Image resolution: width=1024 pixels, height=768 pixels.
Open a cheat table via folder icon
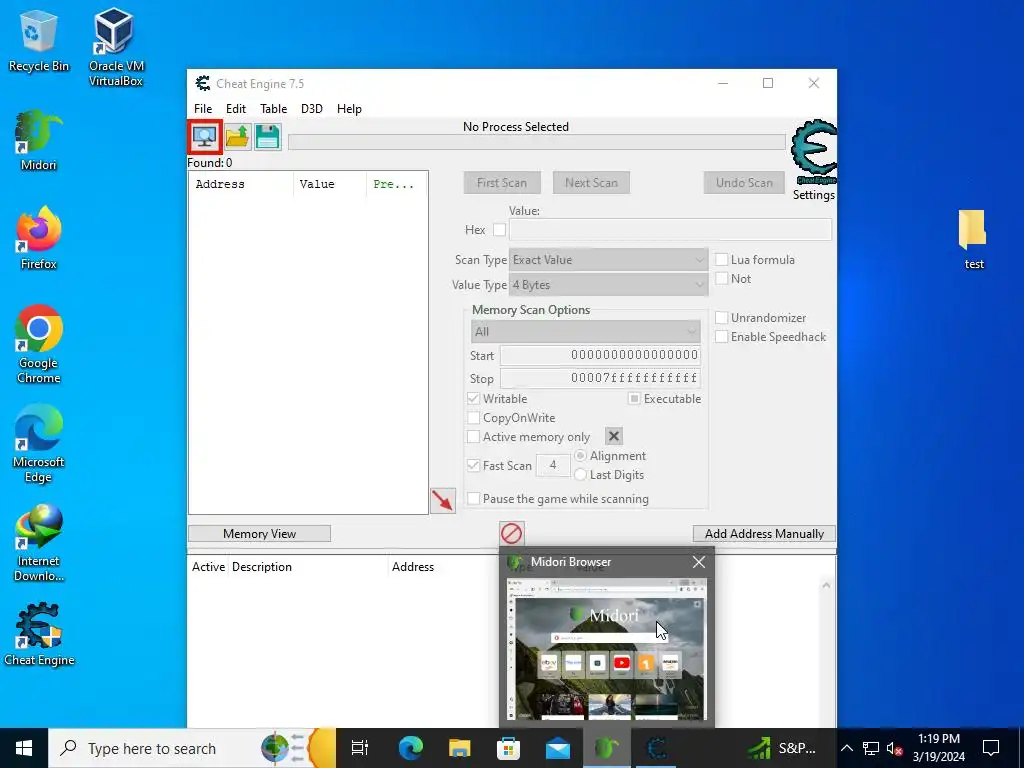238,136
